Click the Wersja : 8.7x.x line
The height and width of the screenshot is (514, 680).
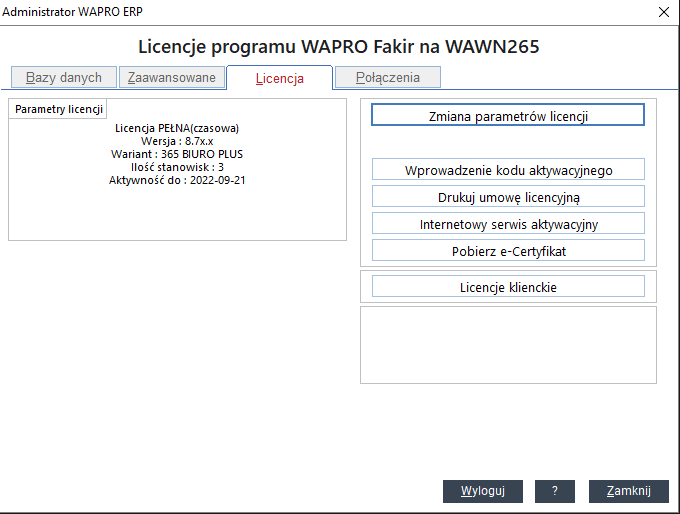pyautogui.click(x=177, y=141)
